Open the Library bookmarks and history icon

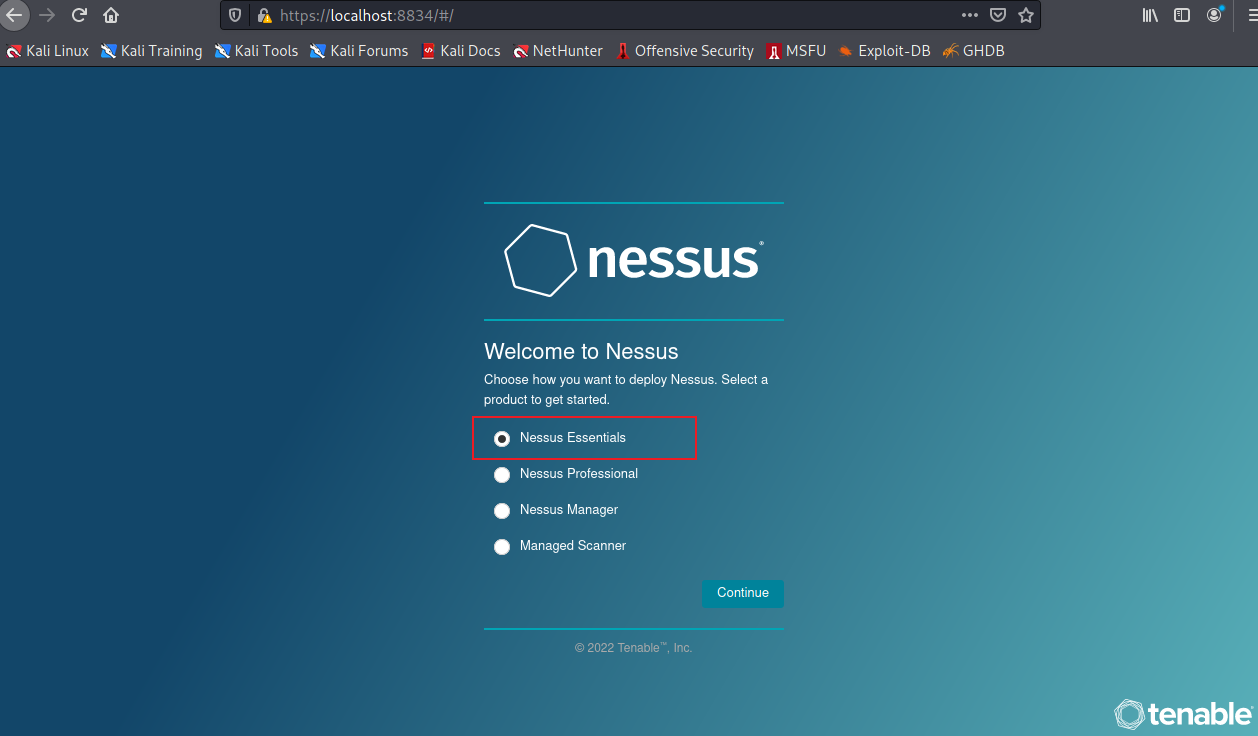[x=1150, y=15]
